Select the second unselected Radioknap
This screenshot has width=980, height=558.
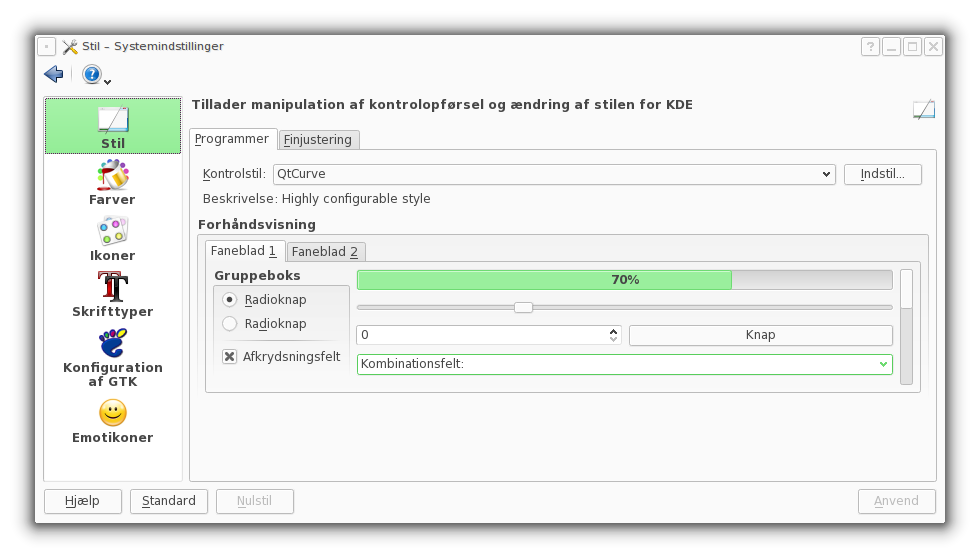pos(230,324)
